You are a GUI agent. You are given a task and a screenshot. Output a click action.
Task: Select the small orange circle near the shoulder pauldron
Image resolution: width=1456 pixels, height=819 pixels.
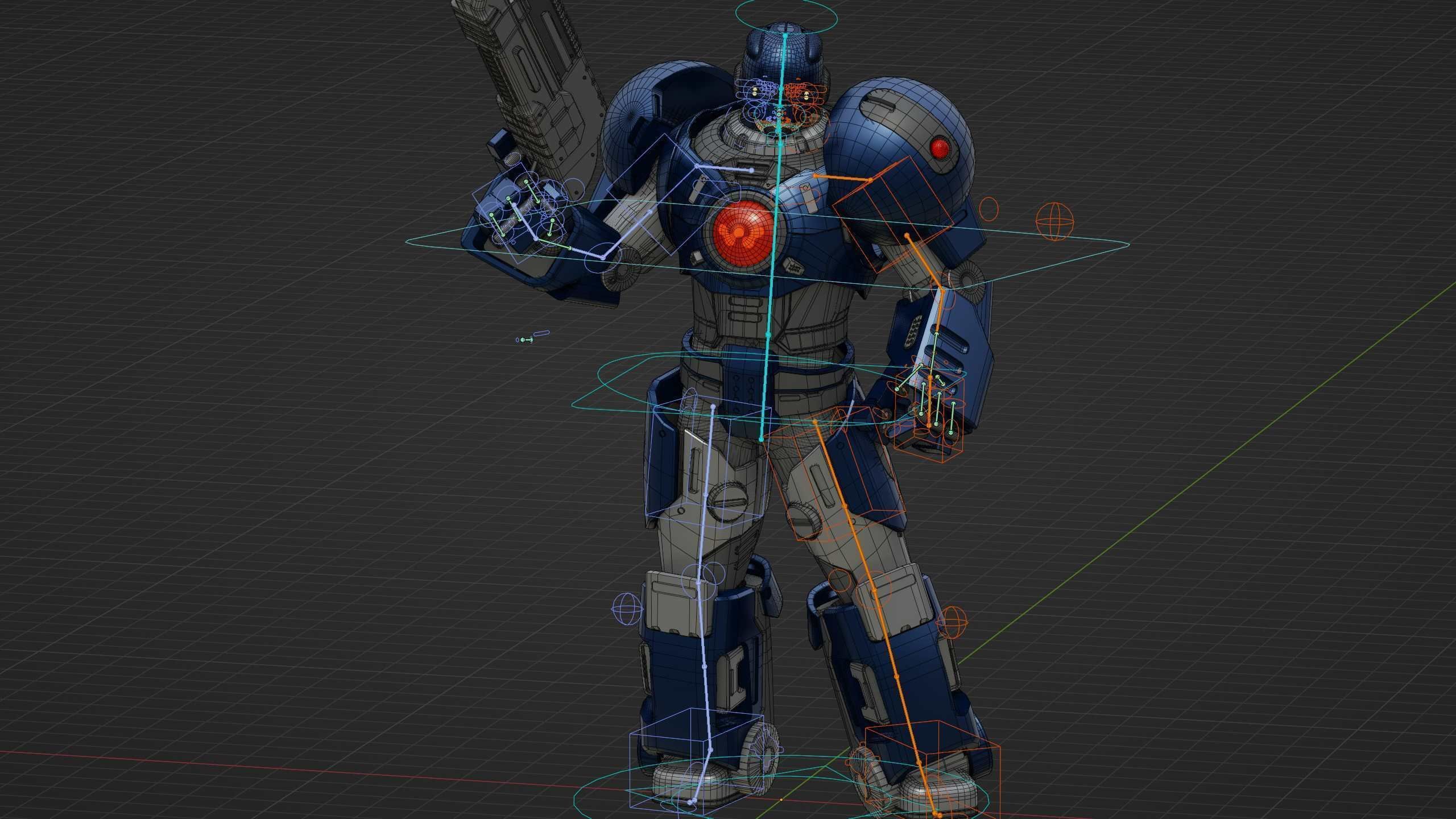pos(990,209)
